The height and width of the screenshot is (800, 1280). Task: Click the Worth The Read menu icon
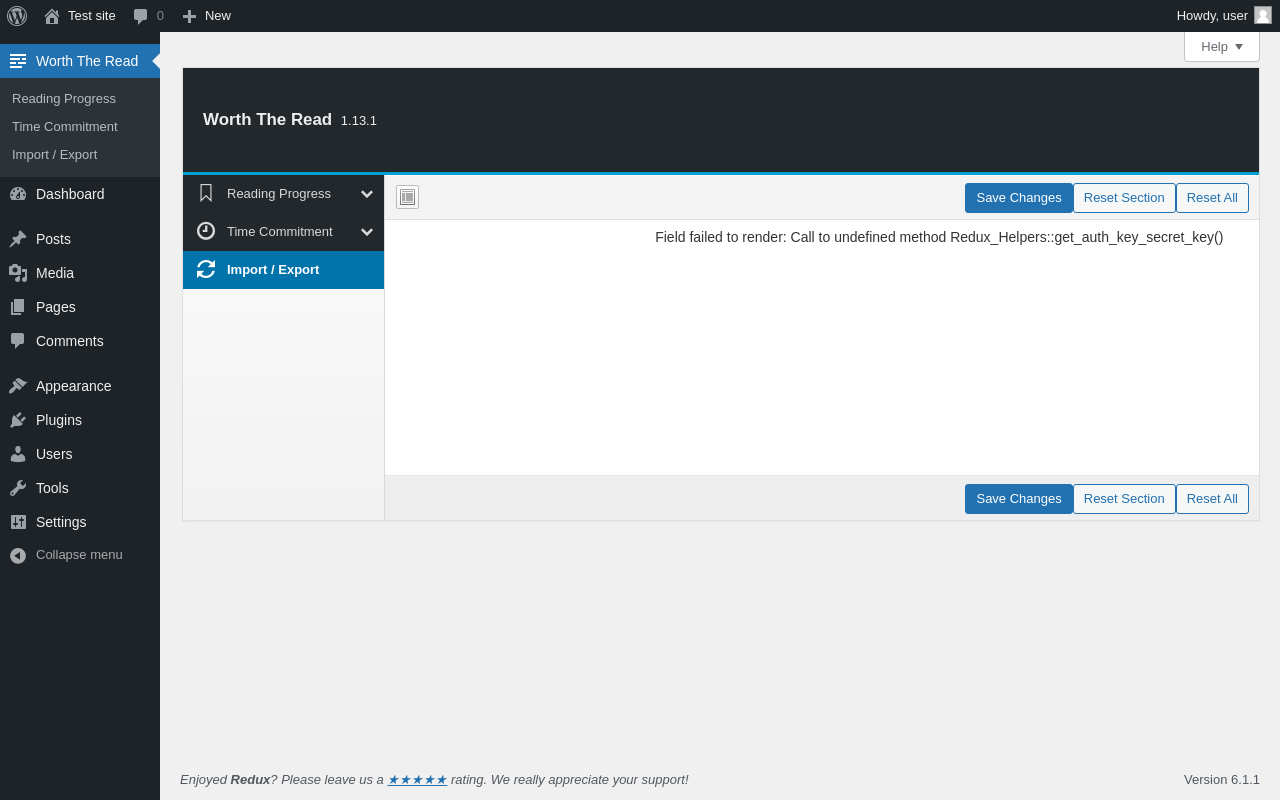click(x=18, y=61)
